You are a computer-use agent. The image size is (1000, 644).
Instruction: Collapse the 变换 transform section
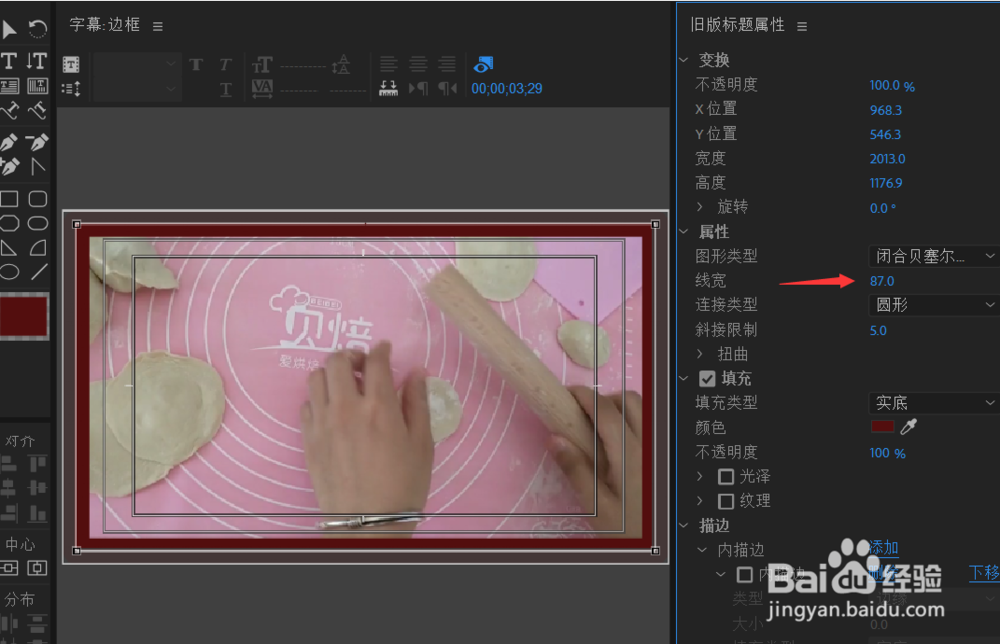(x=684, y=60)
